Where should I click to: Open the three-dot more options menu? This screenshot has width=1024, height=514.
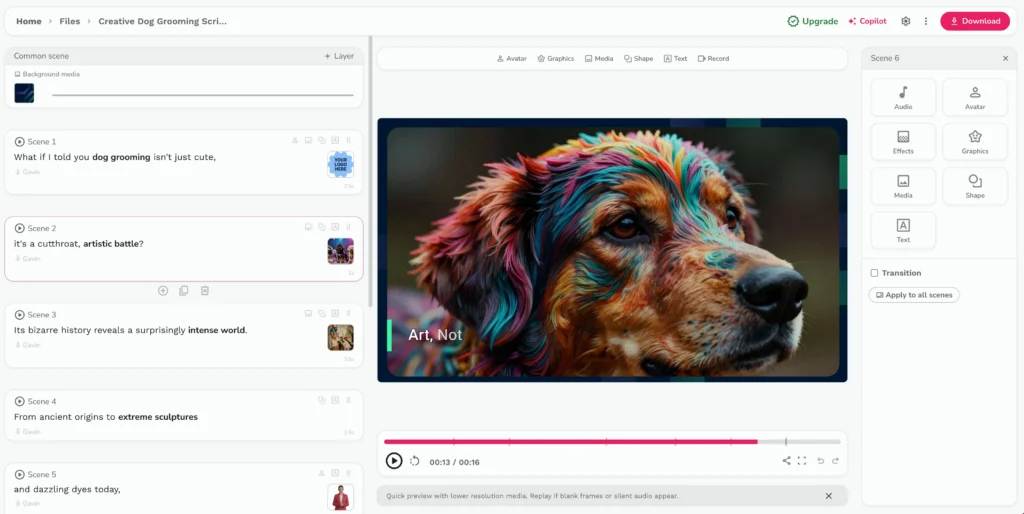[x=925, y=21]
